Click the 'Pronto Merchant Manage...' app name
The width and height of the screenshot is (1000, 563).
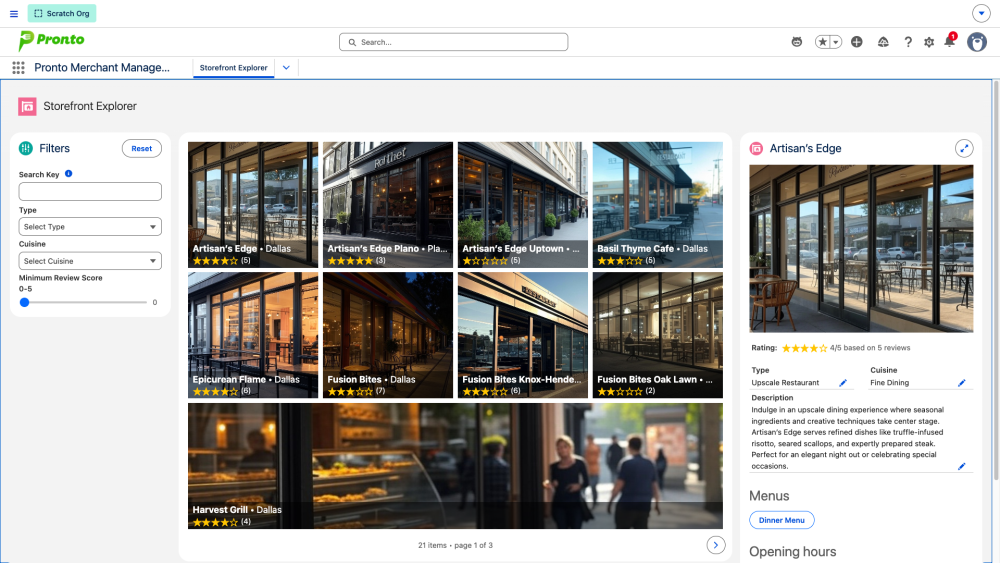pyautogui.click(x=102, y=68)
